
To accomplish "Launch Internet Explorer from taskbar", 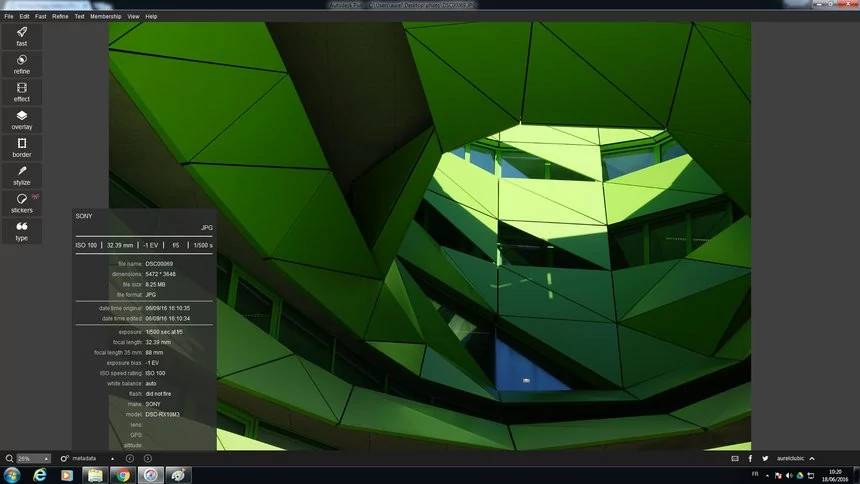I will pyautogui.click(x=39, y=475).
